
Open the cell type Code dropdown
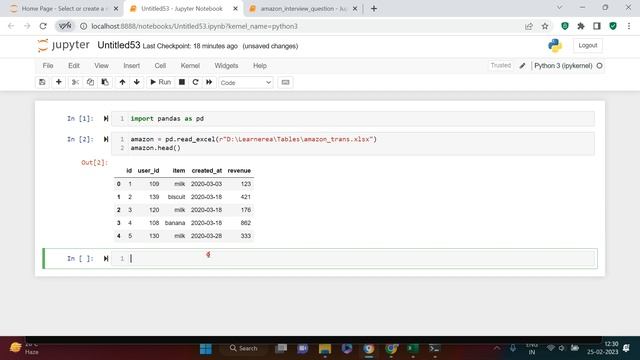point(245,82)
